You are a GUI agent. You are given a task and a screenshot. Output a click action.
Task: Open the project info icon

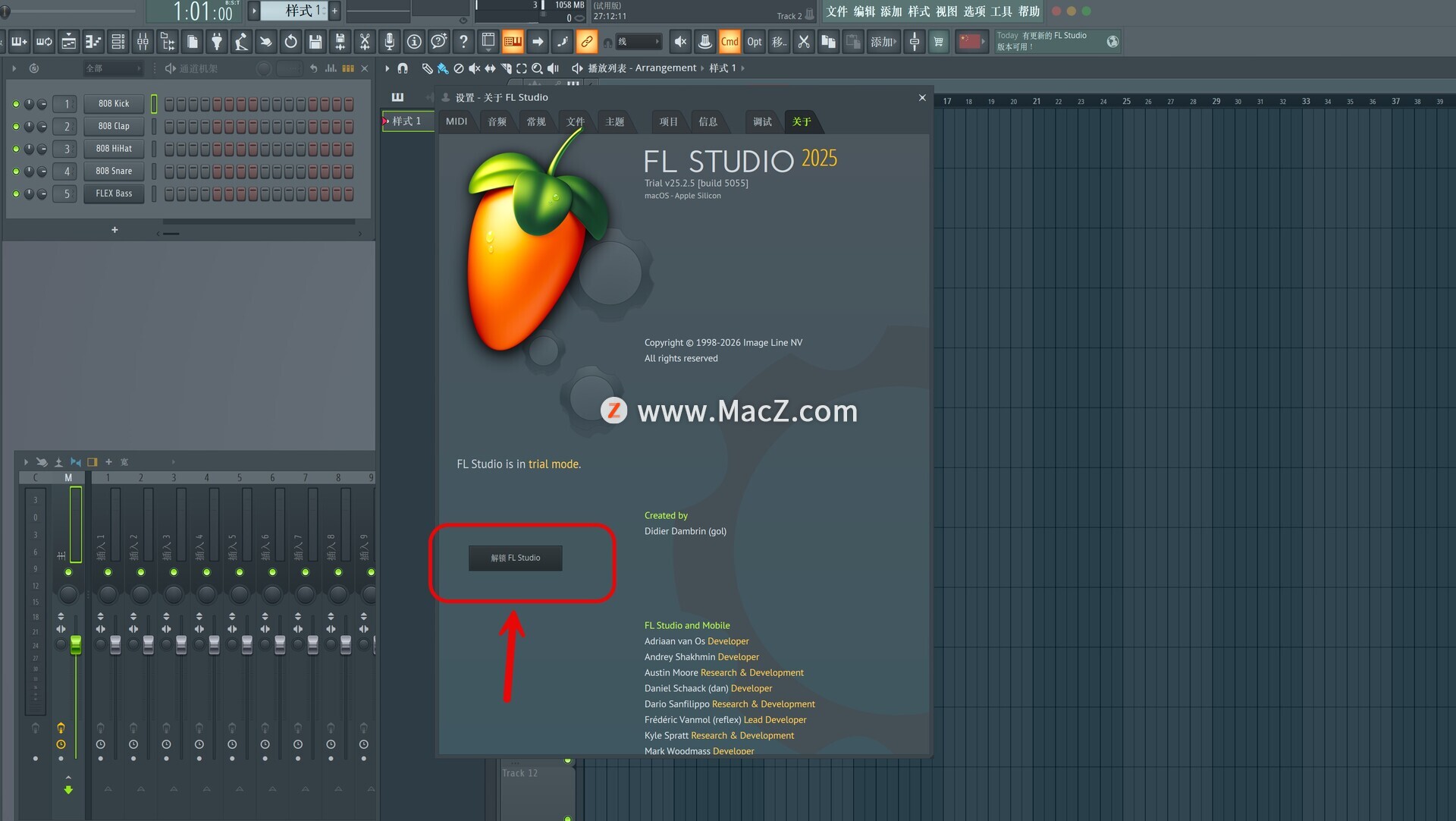point(414,42)
